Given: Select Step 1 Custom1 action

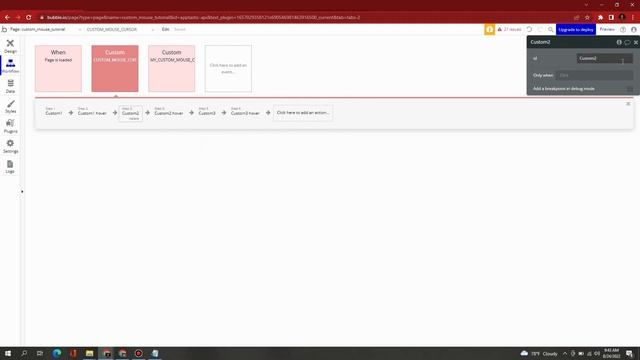Looking at the screenshot, I should (x=54, y=112).
